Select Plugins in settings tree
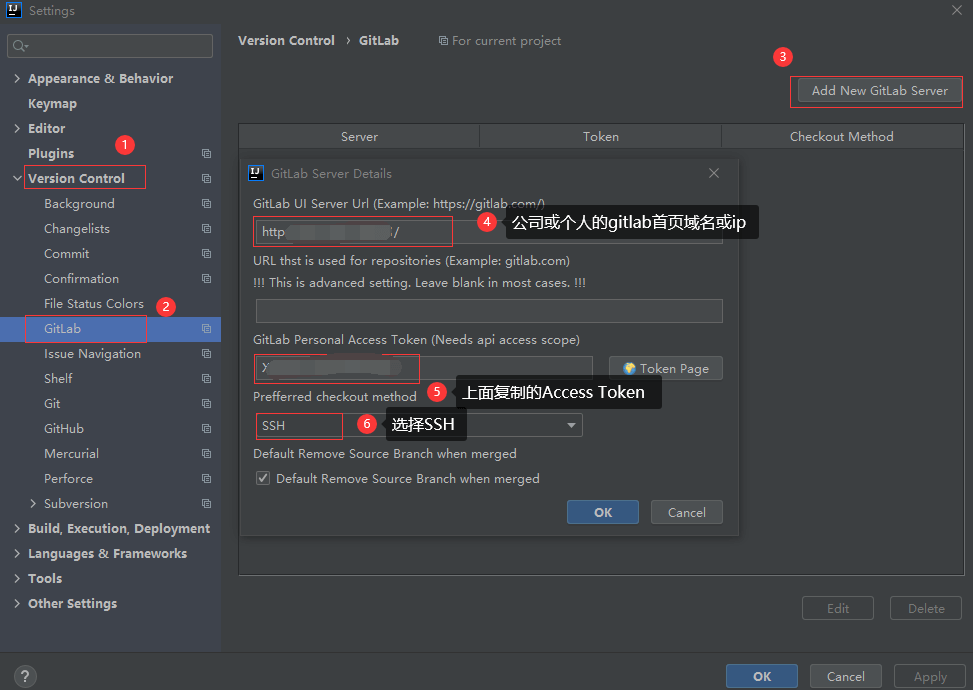 pos(51,153)
